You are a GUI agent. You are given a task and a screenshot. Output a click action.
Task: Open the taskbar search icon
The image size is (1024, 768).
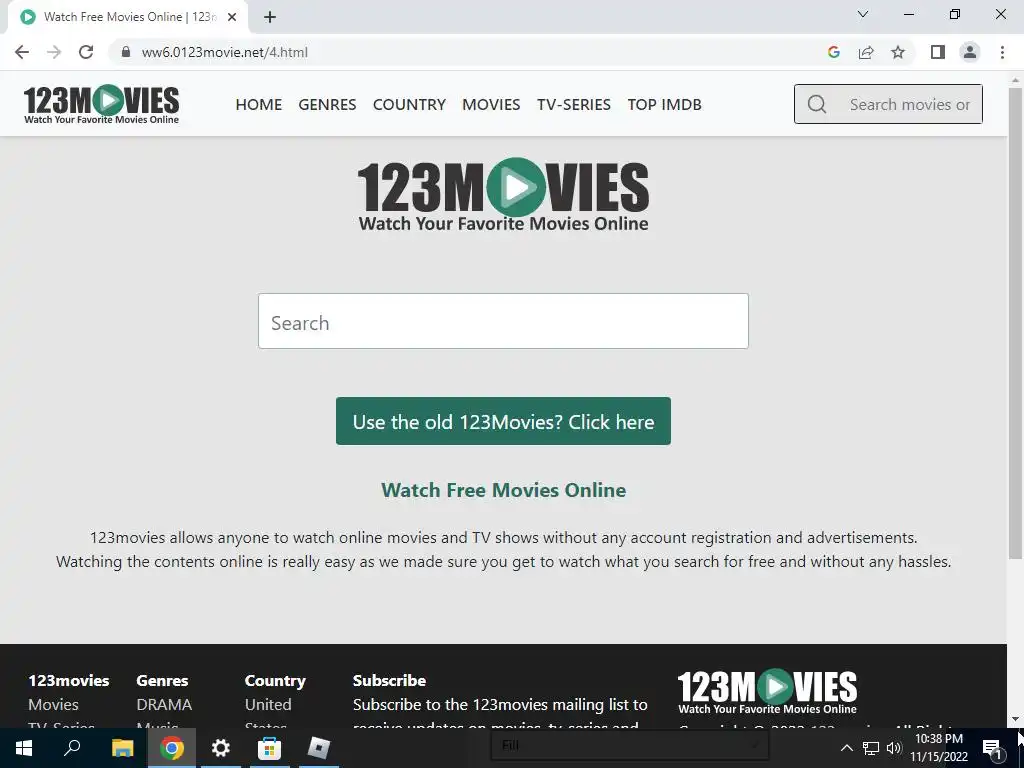tap(72, 748)
